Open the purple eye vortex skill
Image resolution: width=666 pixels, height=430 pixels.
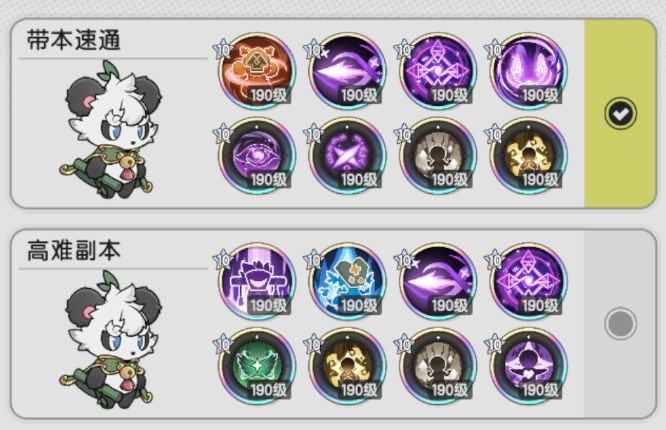point(257,156)
